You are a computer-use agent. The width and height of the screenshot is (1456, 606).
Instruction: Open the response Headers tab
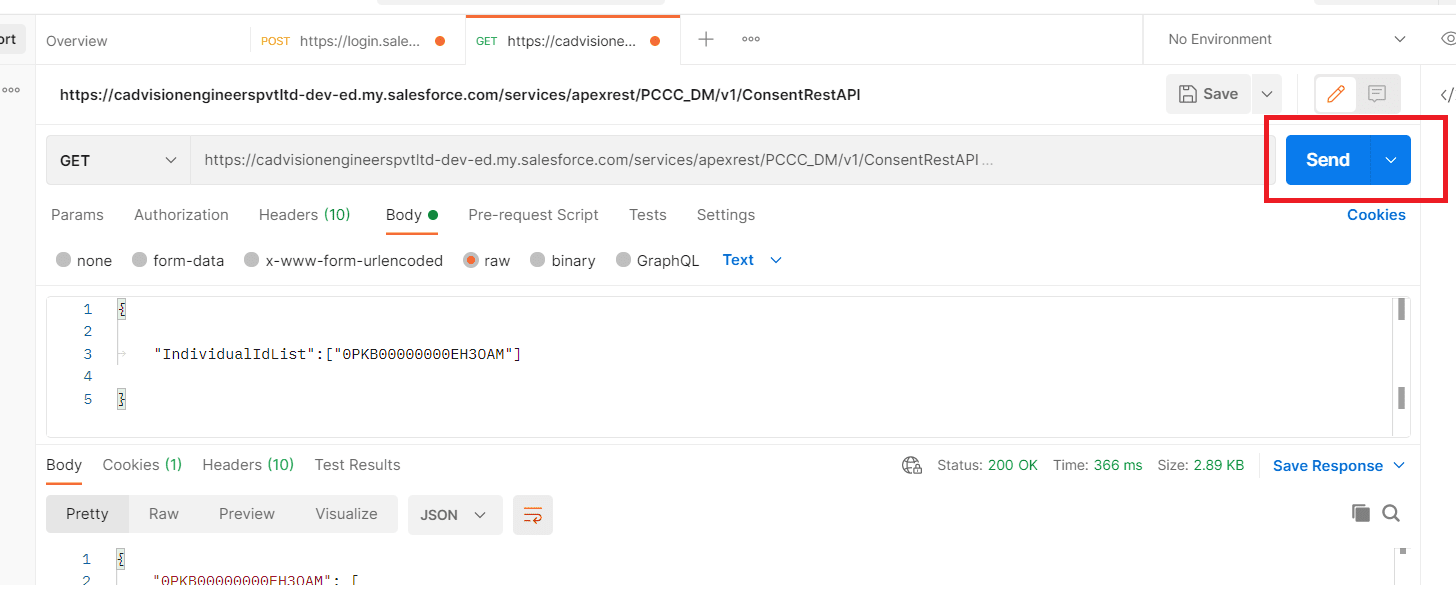point(247,464)
